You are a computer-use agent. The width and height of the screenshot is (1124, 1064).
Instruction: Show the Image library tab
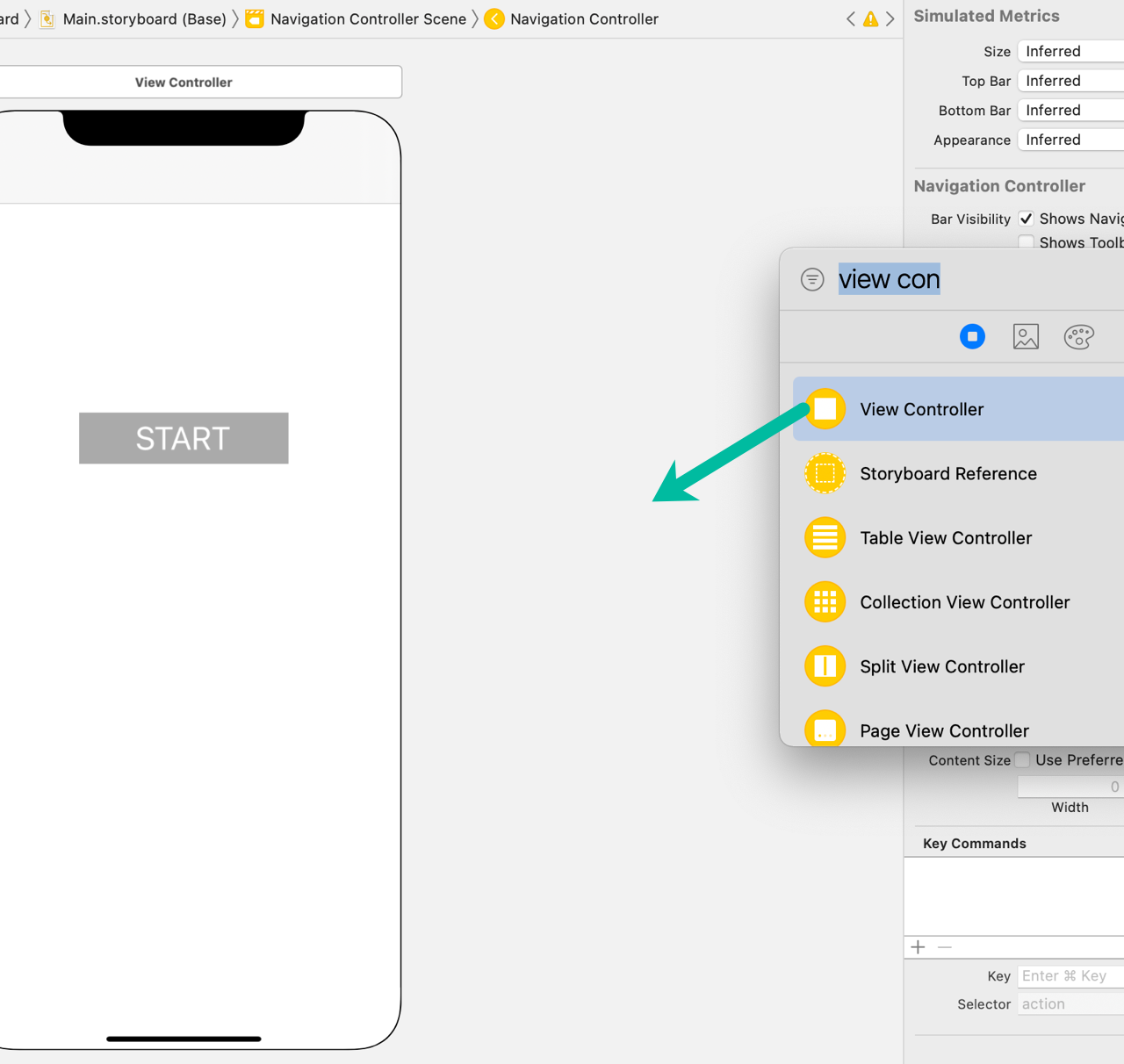(1026, 336)
